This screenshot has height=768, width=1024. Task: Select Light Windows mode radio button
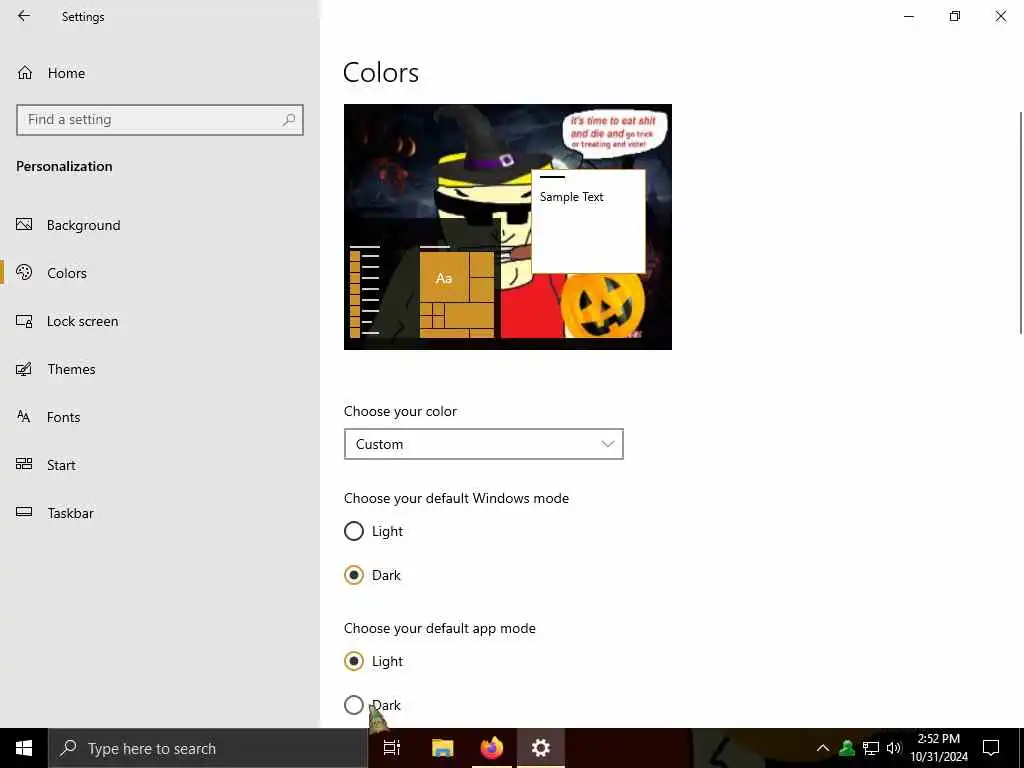point(354,531)
